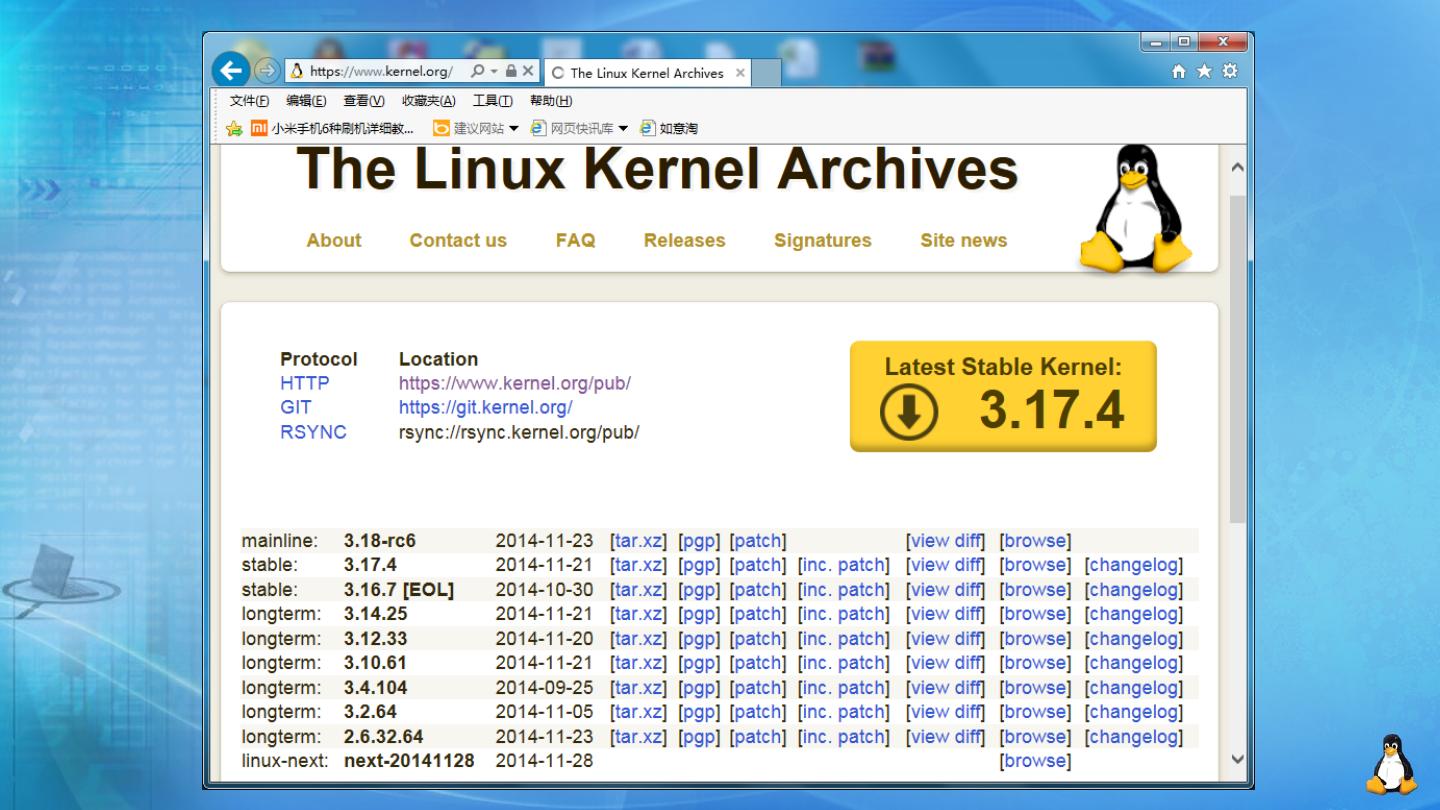Close The Linux Kernel Archives tab

[x=740, y=73]
